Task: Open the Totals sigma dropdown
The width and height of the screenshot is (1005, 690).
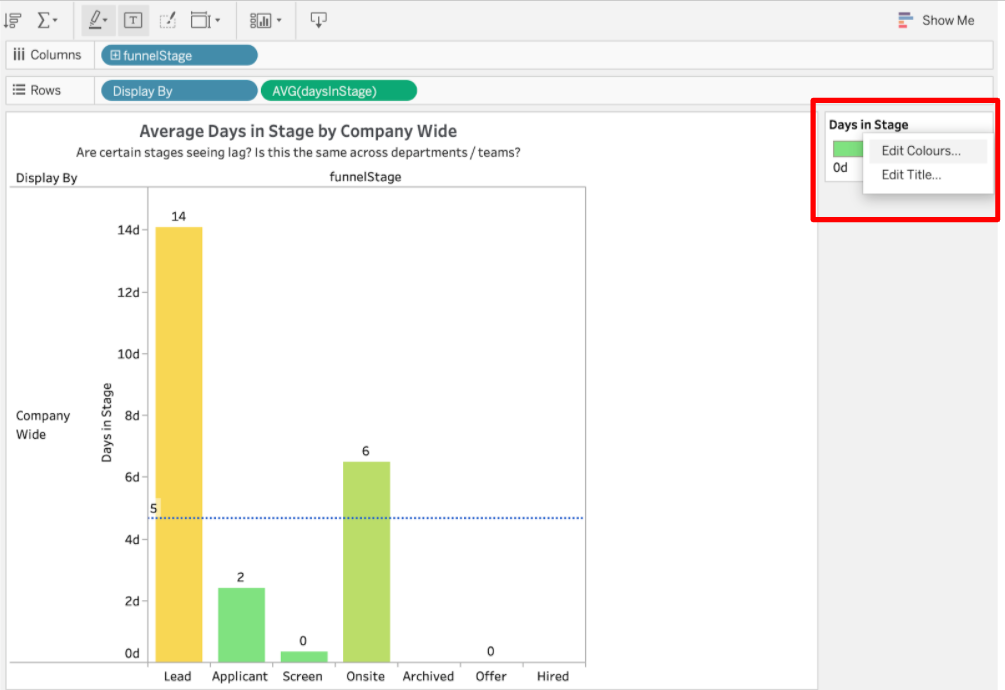Action: click(x=47, y=20)
